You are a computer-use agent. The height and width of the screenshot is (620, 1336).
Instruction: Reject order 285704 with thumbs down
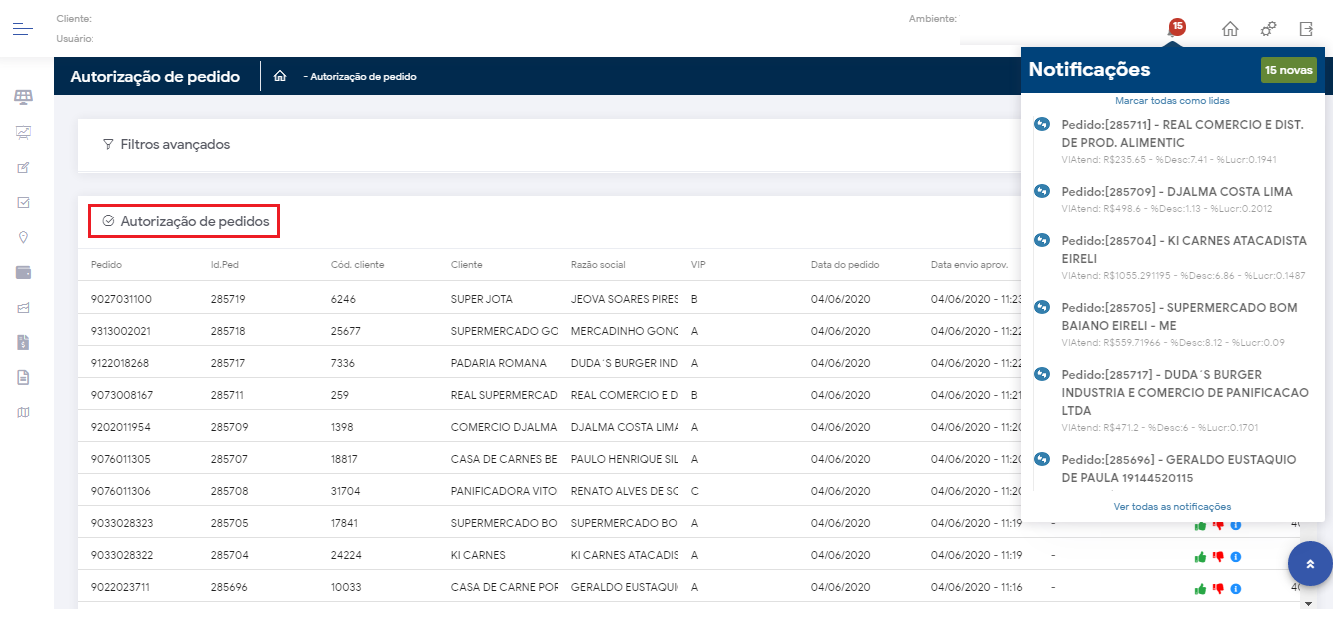click(1218, 557)
